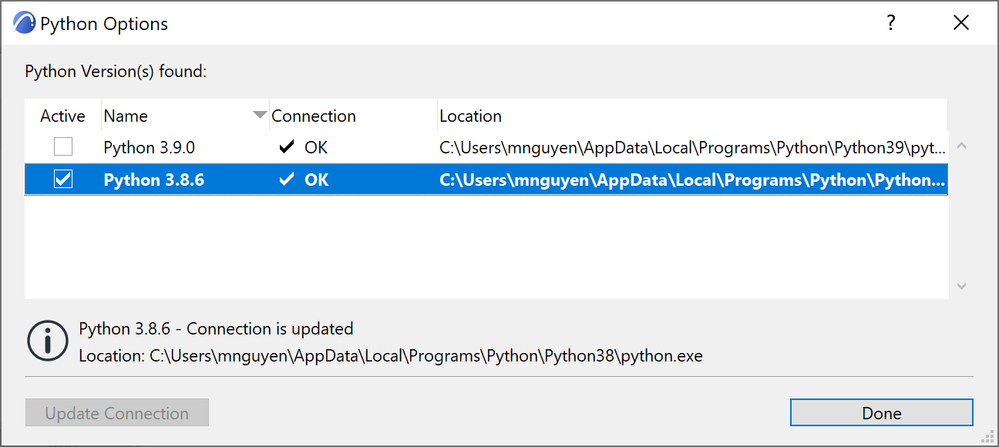Click the Location column header
The image size is (999, 447).
pos(470,116)
